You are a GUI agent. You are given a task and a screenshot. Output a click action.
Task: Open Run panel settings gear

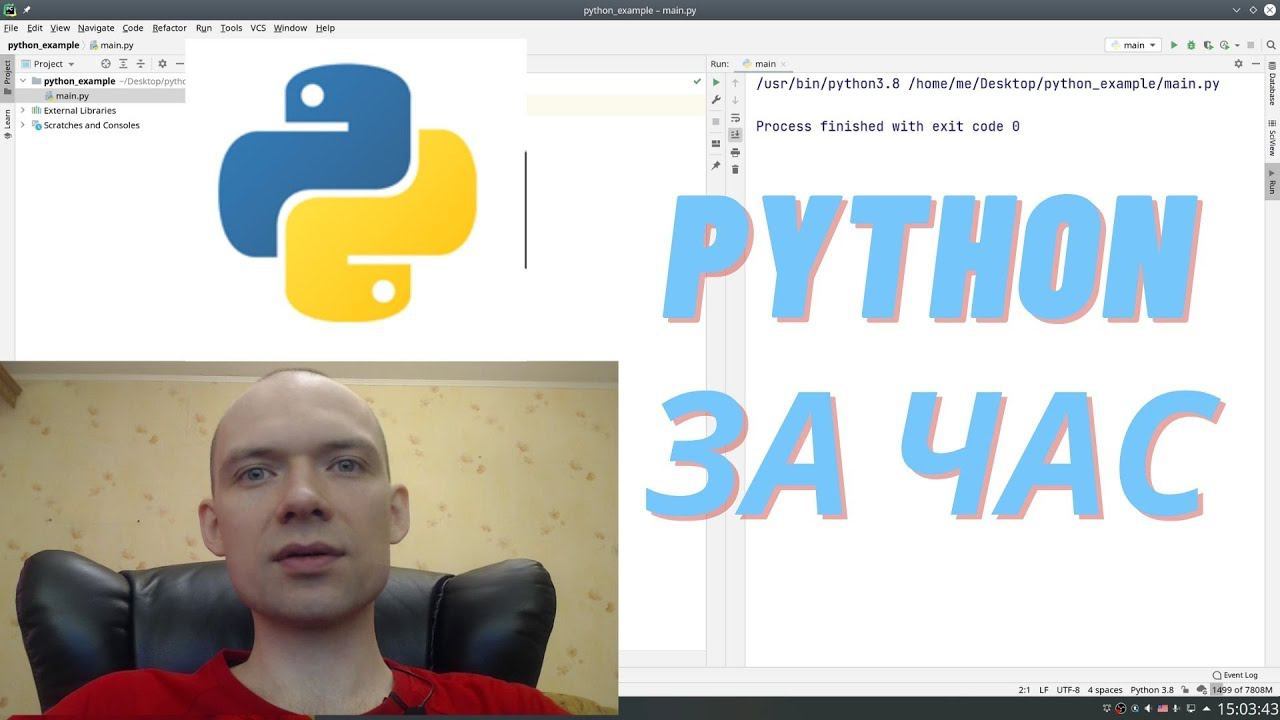1238,63
